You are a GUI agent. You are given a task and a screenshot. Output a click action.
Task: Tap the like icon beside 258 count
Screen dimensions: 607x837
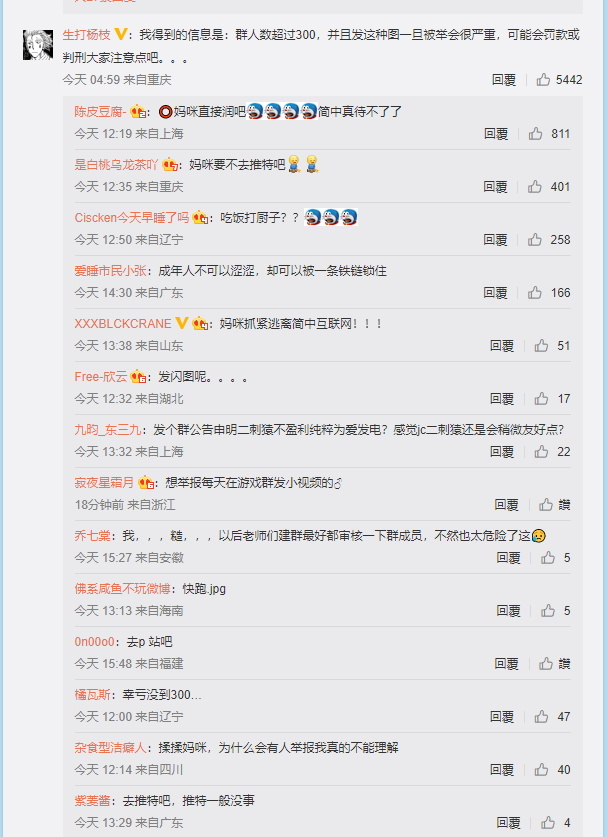tap(535, 240)
